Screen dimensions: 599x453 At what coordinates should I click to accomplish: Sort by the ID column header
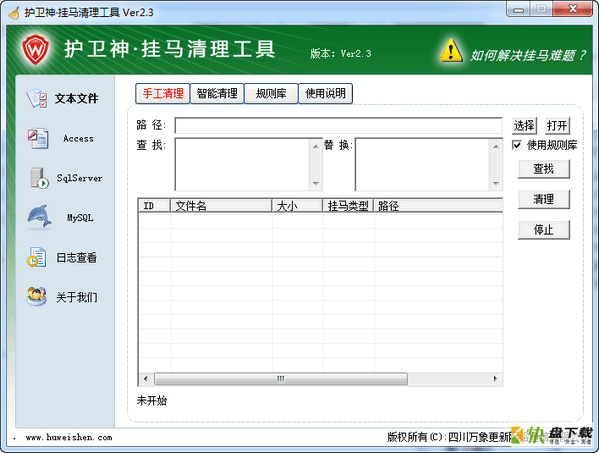tap(154, 206)
